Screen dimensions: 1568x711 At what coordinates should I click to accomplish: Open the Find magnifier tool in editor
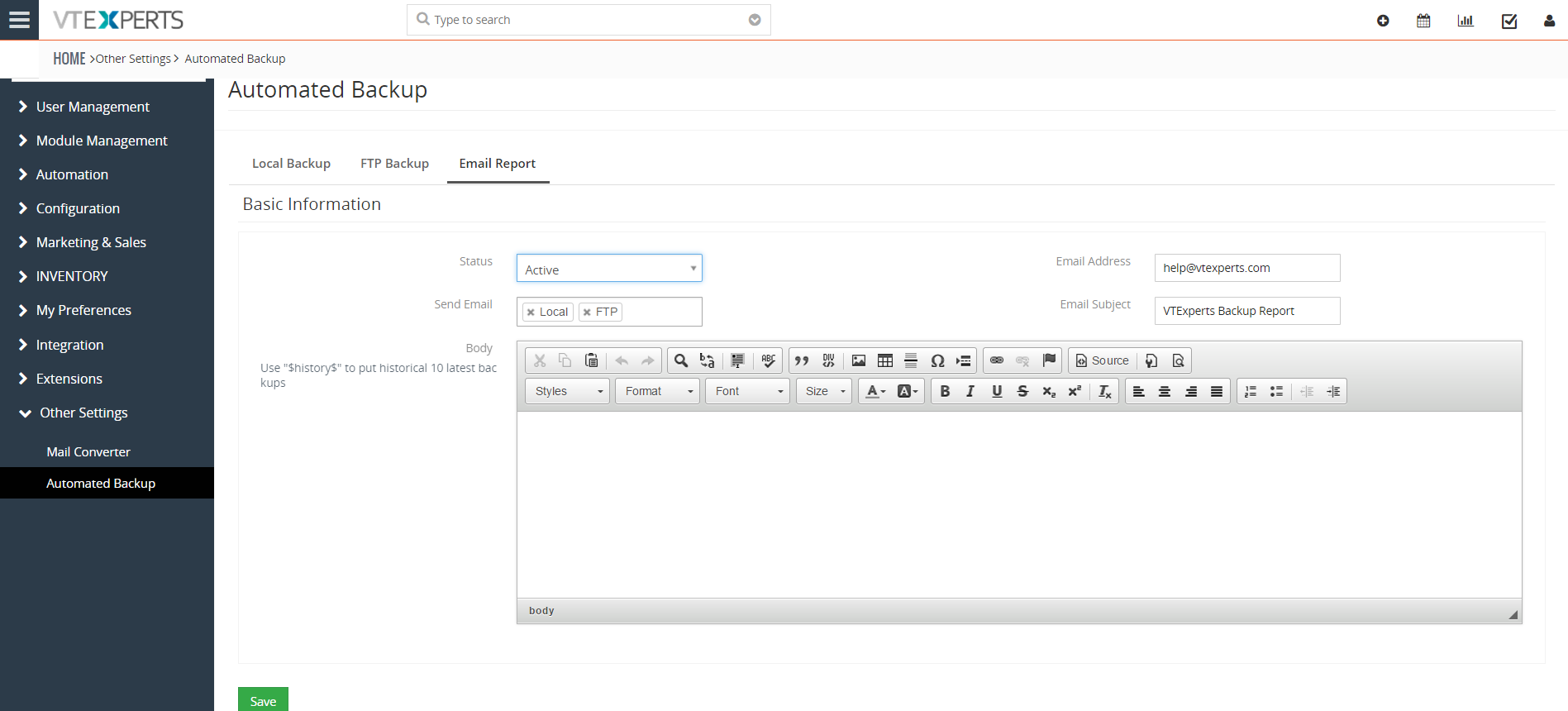click(681, 360)
